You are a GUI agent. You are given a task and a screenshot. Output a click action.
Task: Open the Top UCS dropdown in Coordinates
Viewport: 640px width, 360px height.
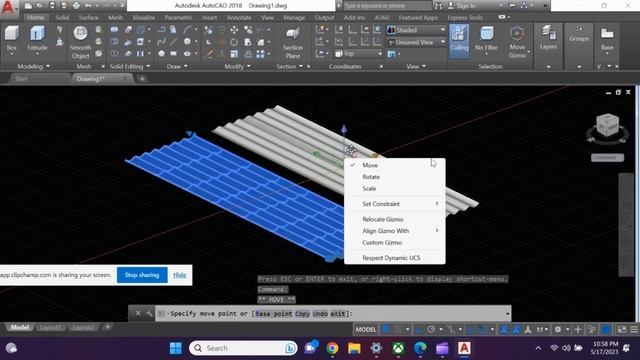tap(358, 53)
